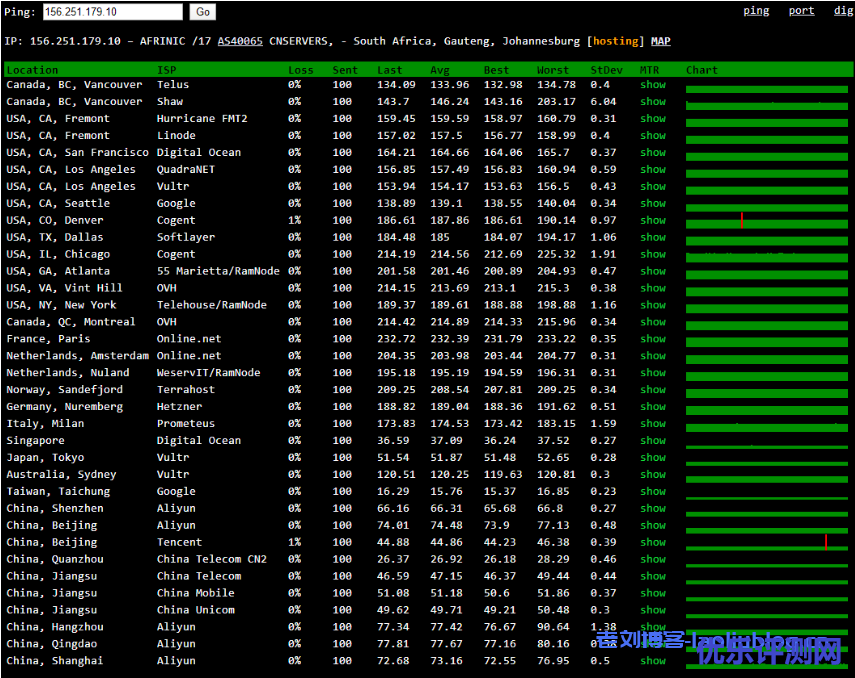Open the dig tool link

click(843, 11)
